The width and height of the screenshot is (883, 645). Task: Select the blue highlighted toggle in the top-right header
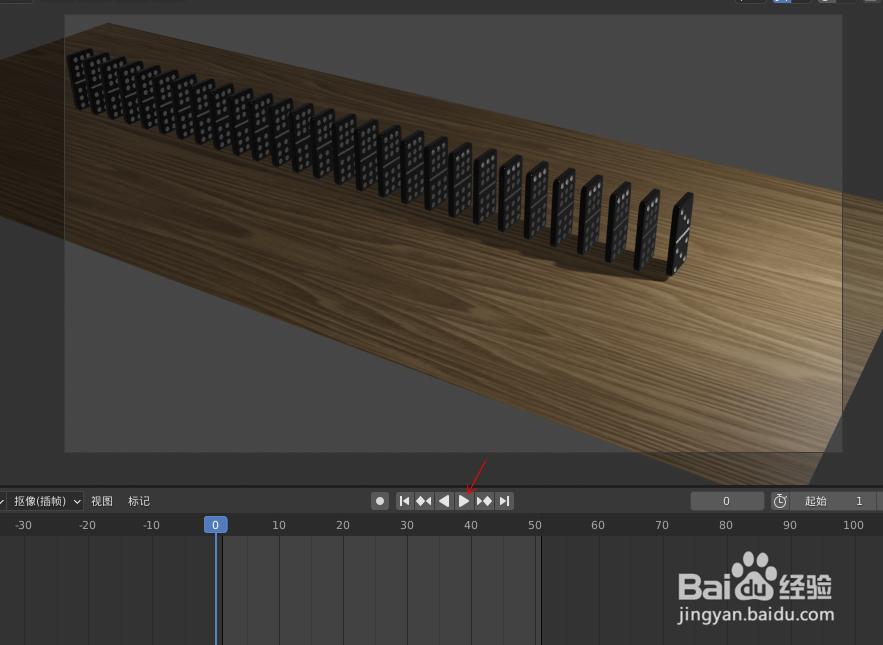click(x=783, y=3)
